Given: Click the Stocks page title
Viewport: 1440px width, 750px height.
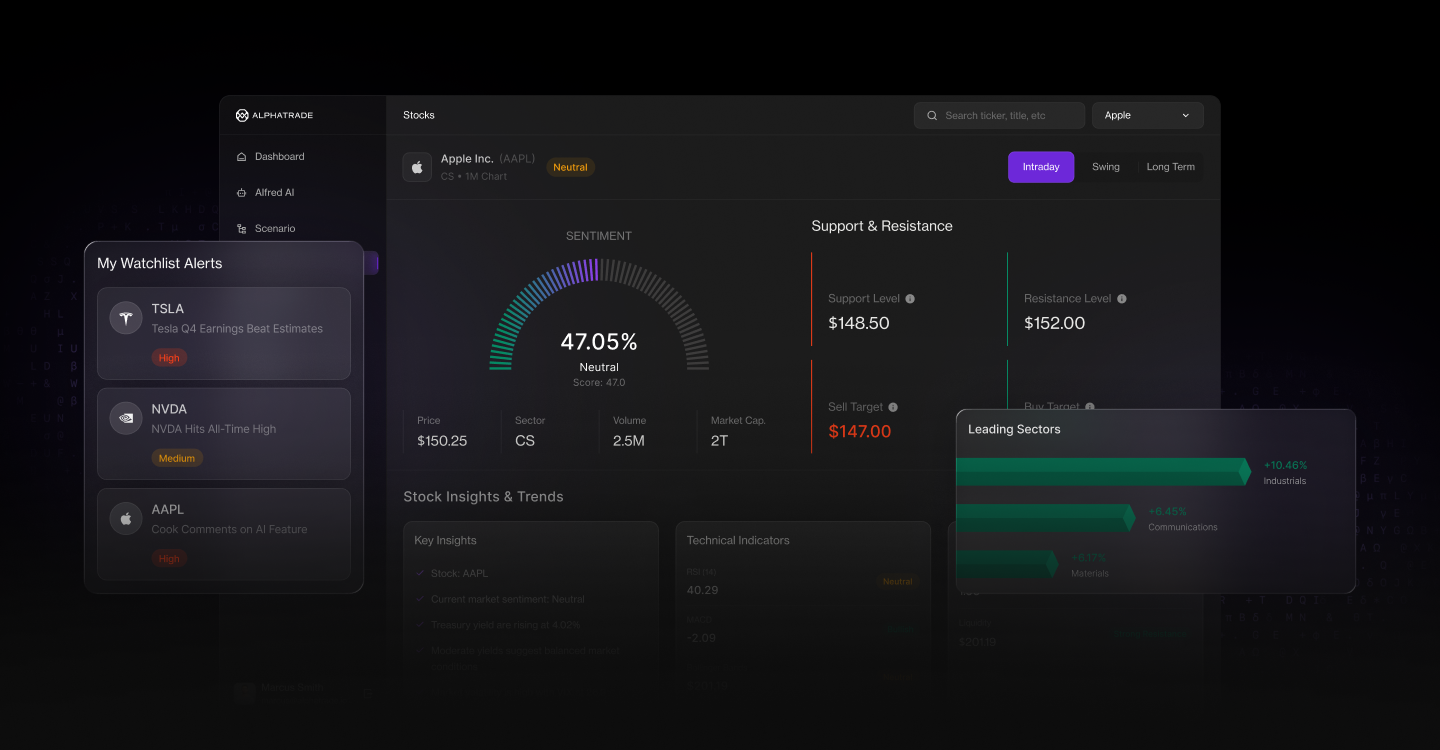Looking at the screenshot, I should [x=419, y=115].
